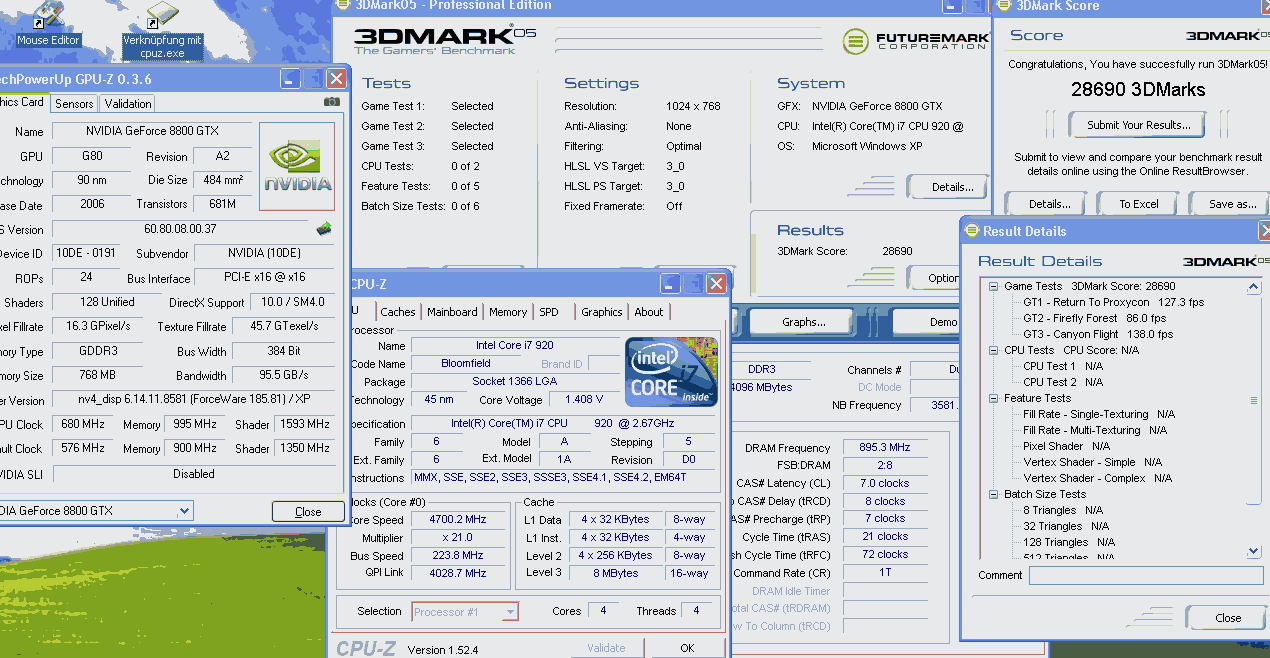Switch to the Validation tab in GPU-Z
Screen dimensions: 1270x658
pyautogui.click(x=128, y=103)
